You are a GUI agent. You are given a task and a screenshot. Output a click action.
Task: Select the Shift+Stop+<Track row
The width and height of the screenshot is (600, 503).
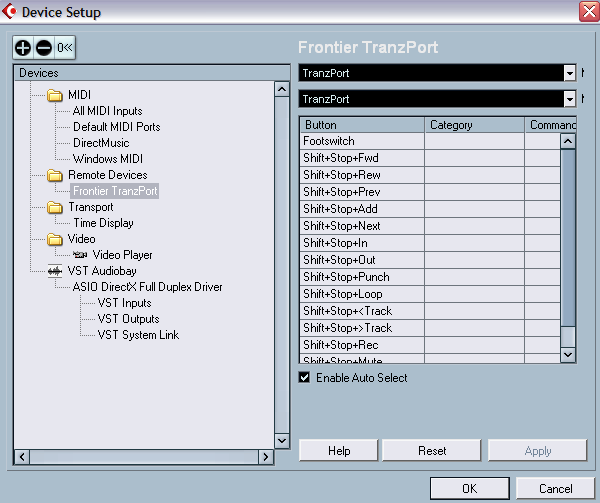(x=430, y=311)
